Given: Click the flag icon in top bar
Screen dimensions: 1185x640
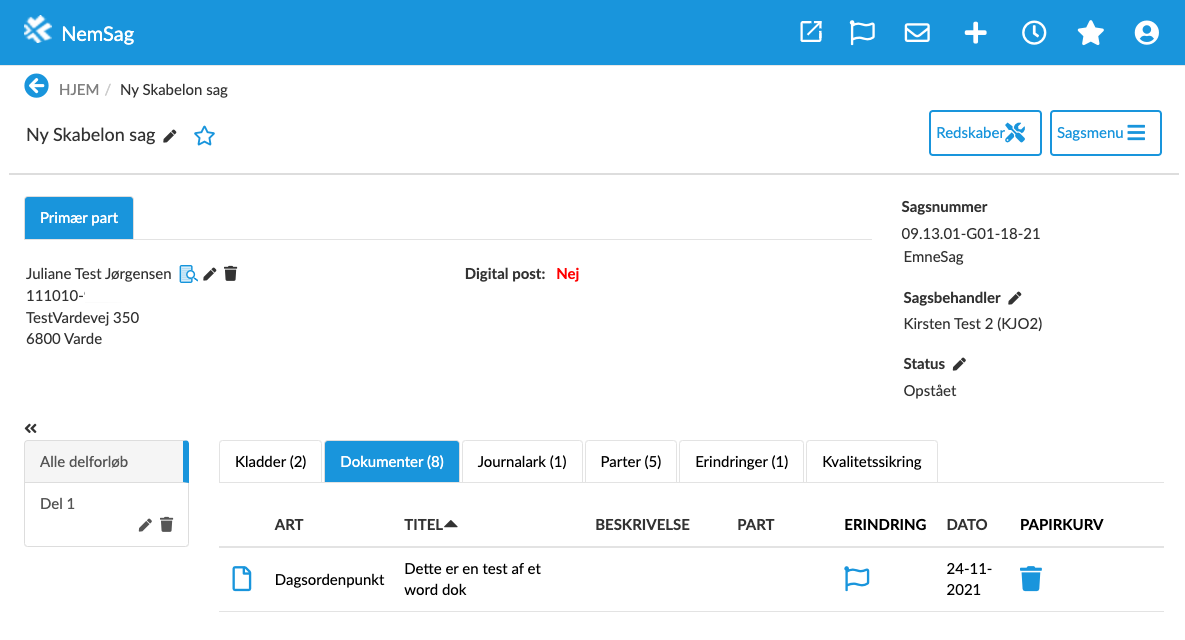Looking at the screenshot, I should coord(862,33).
